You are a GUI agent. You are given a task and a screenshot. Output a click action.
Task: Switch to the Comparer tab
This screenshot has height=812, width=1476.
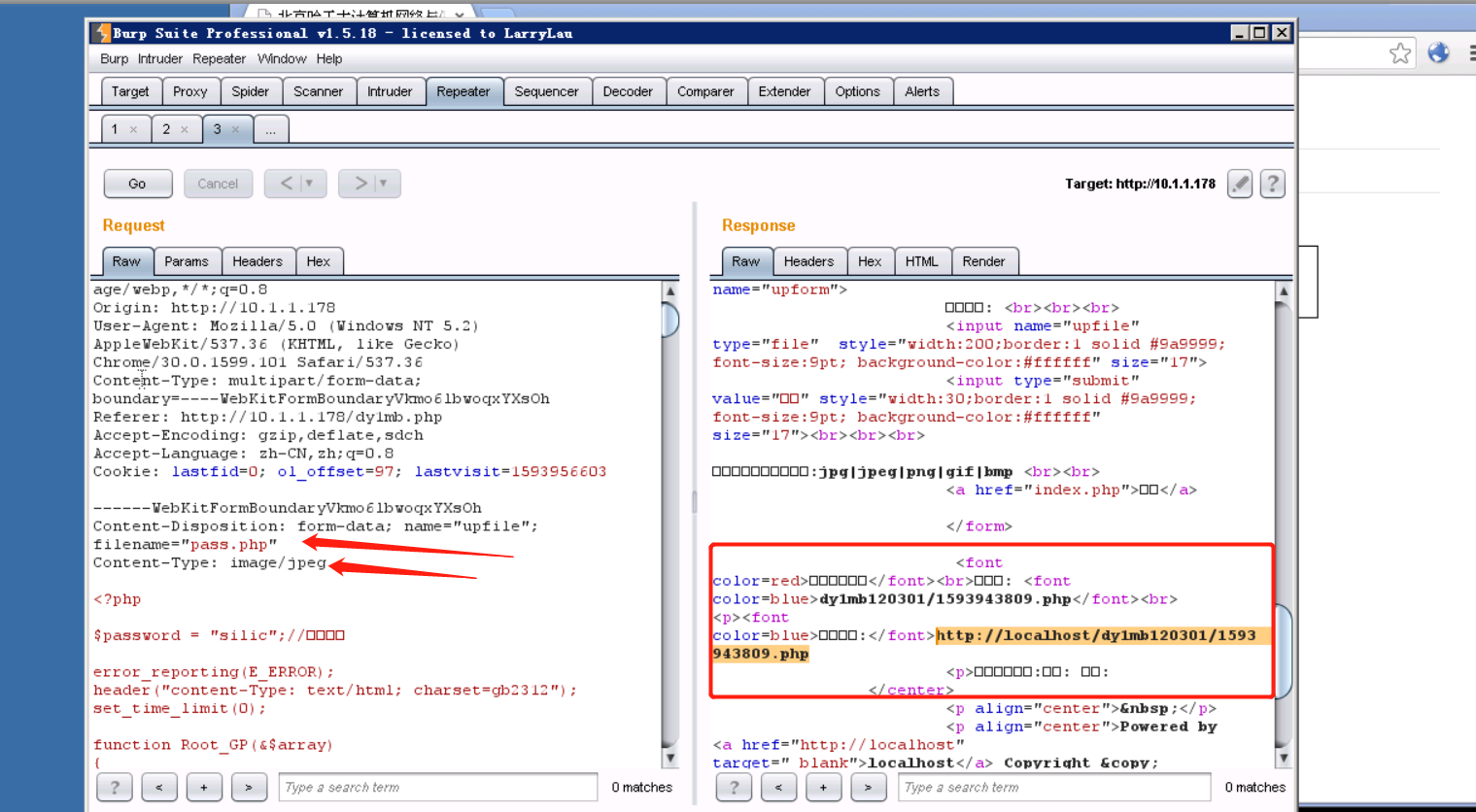(x=705, y=91)
